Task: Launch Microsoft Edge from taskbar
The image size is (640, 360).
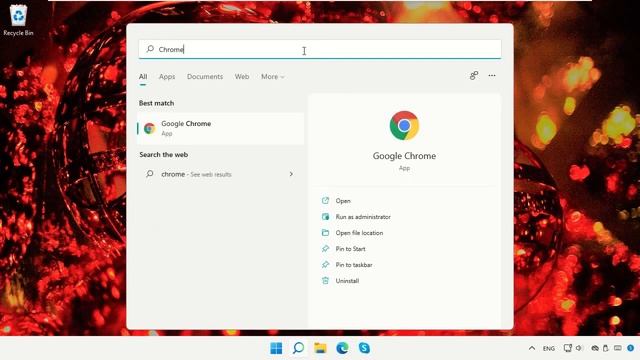Action: tap(342, 348)
